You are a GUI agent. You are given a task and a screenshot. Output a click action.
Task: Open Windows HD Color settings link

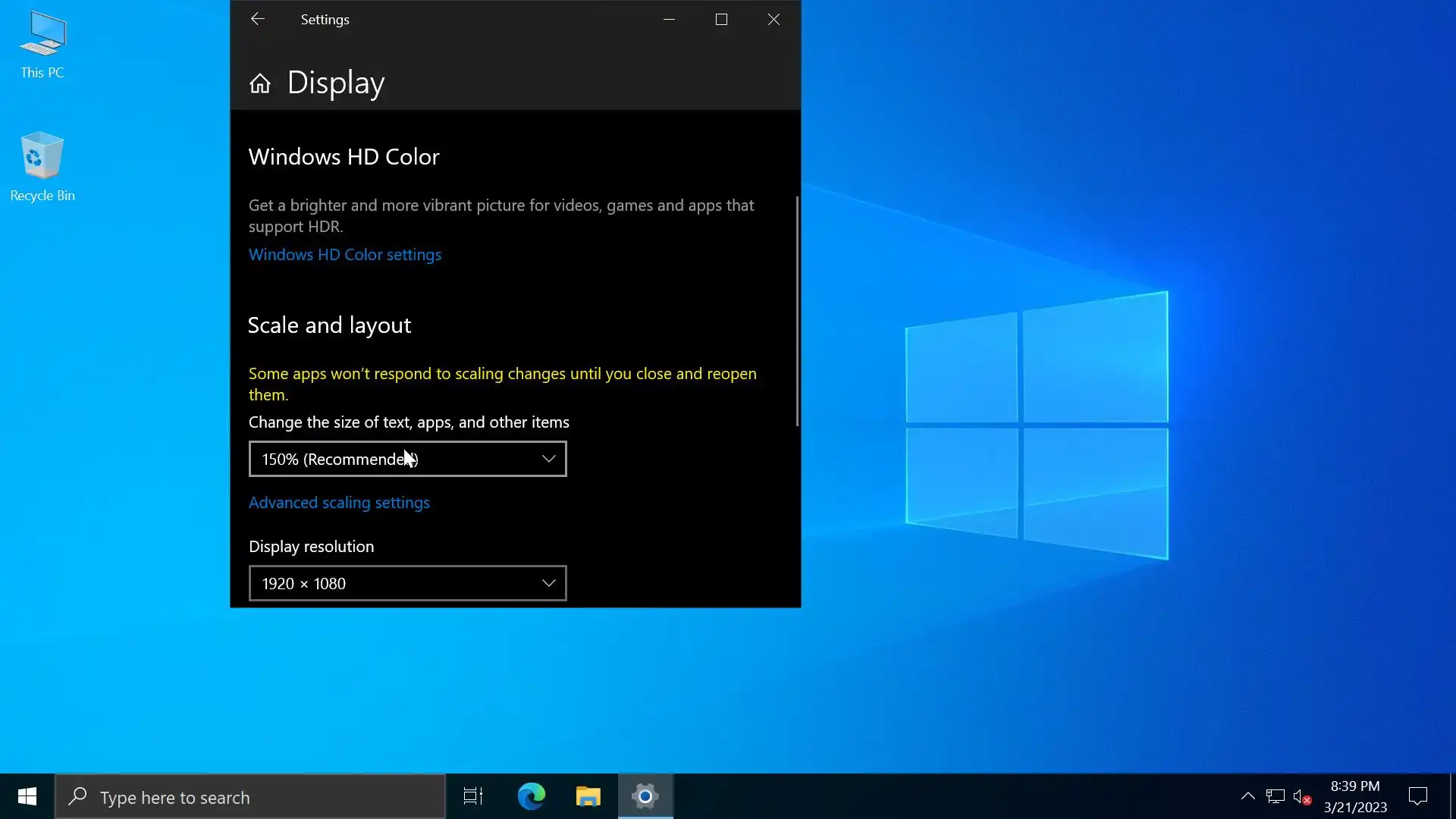[x=344, y=255]
